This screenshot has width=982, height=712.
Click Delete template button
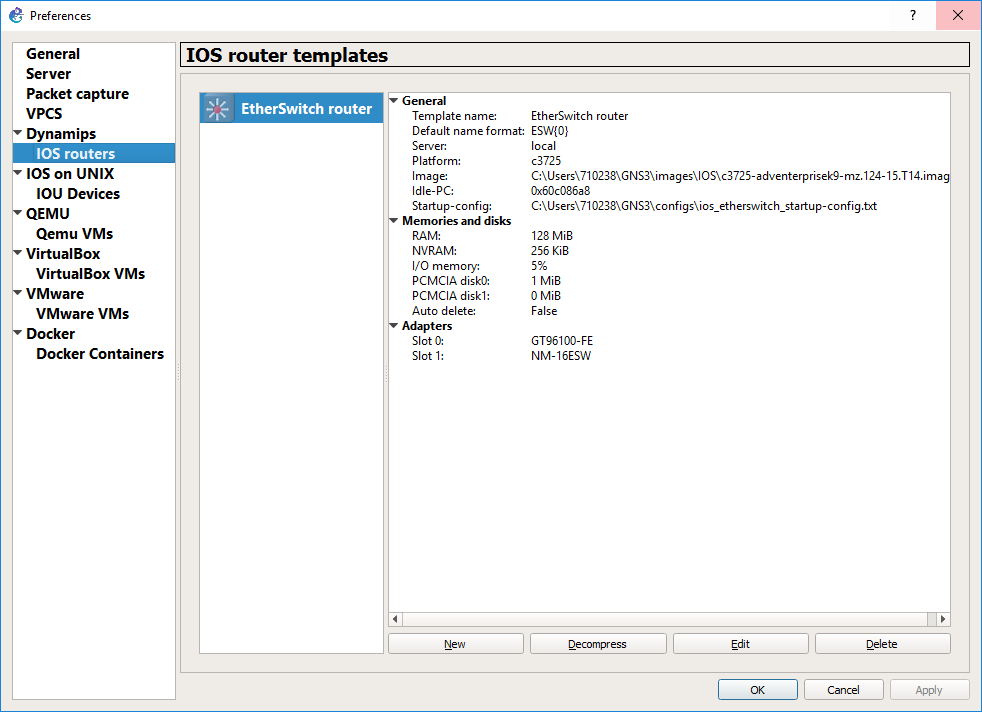tap(882, 644)
